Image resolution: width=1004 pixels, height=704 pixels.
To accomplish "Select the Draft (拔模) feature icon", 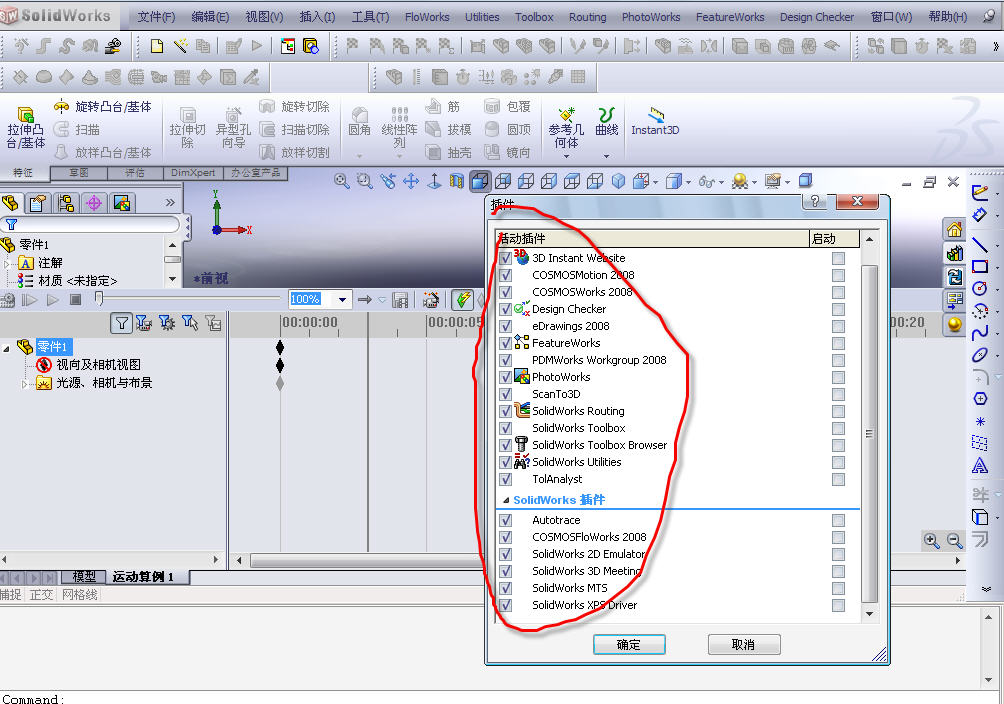I will coord(433,129).
